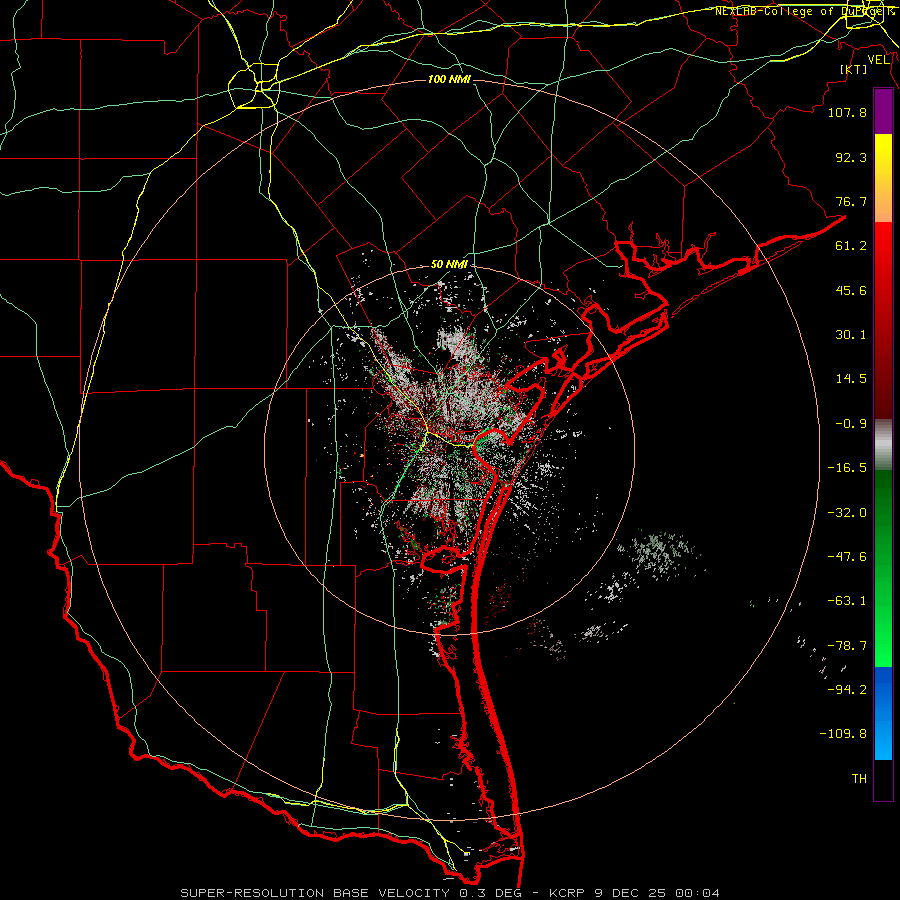
Task: Pick the purple segment of the velocity color bar
Action: (883, 111)
